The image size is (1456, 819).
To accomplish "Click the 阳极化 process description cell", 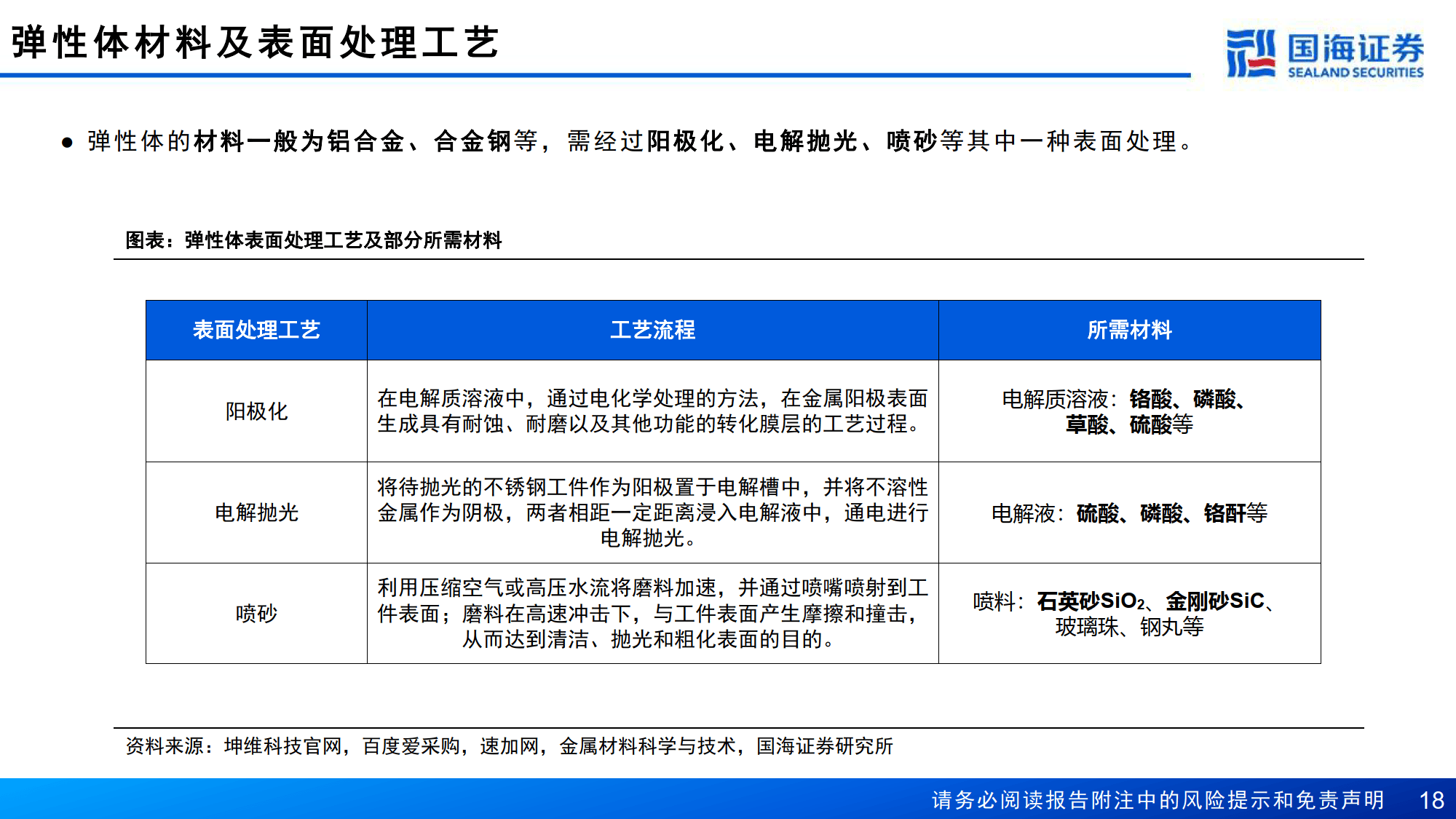I will pos(654,411).
